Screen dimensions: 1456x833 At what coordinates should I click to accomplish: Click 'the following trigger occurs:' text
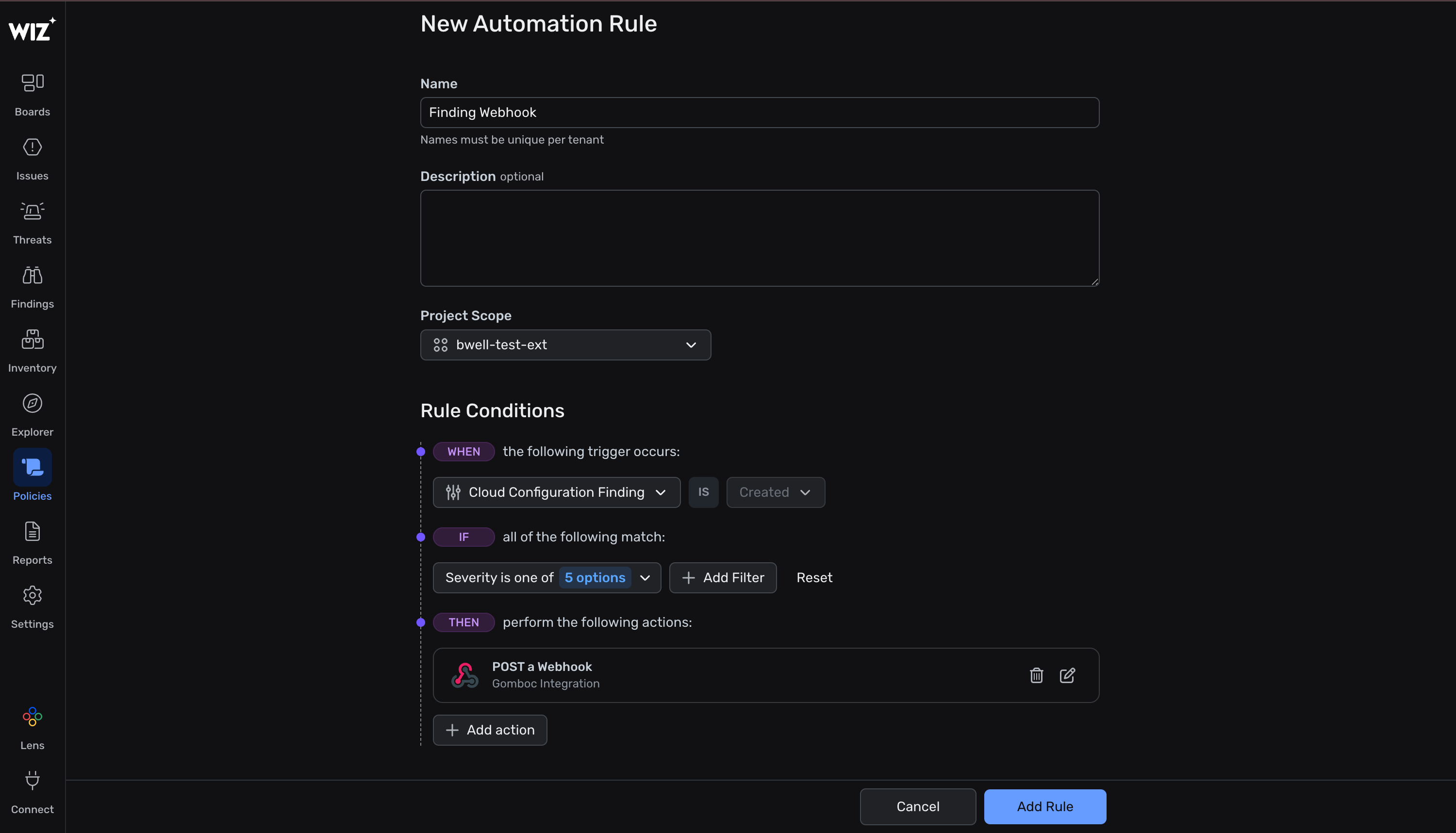[591, 451]
